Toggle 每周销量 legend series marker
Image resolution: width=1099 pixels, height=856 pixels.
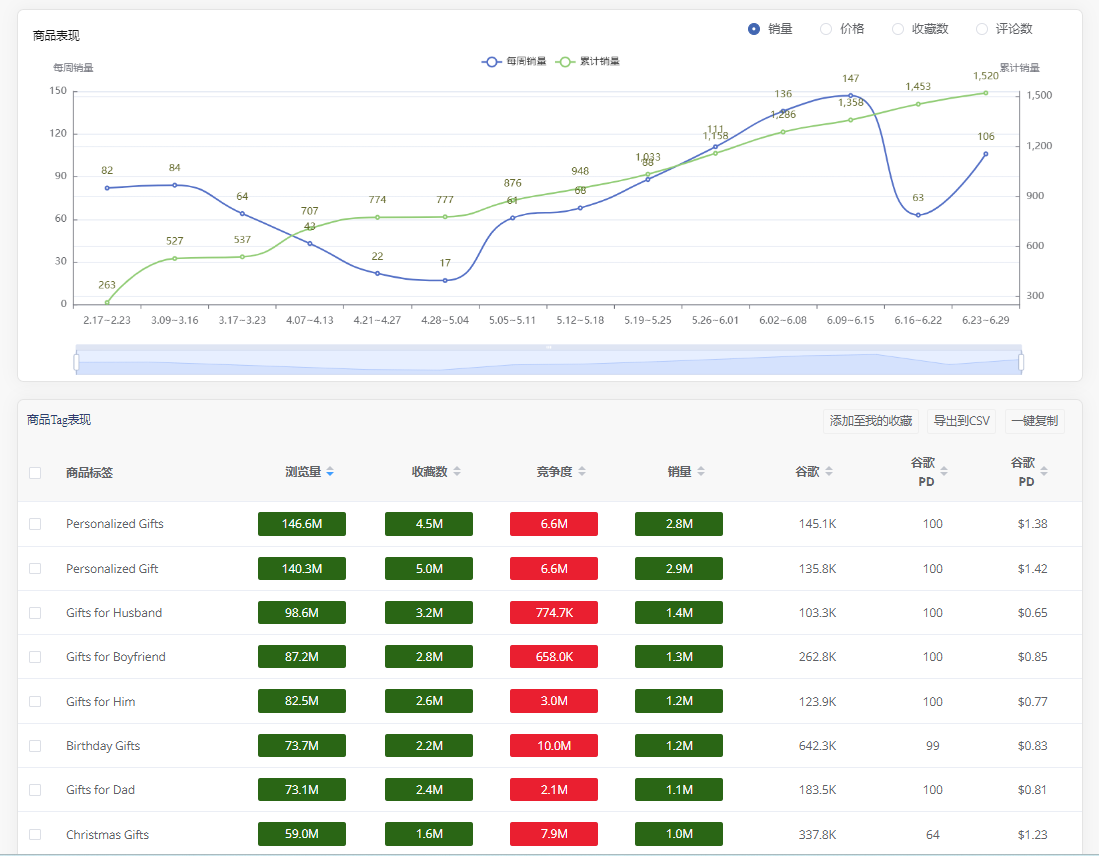(x=492, y=62)
